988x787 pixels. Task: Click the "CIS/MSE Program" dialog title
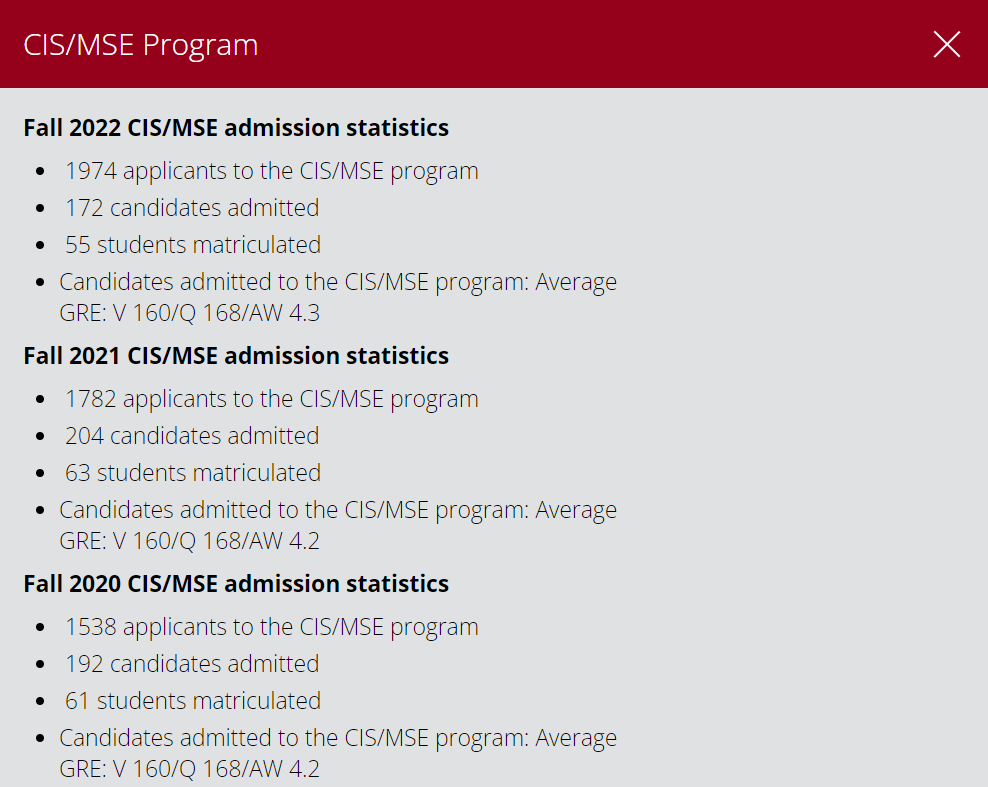click(x=141, y=45)
